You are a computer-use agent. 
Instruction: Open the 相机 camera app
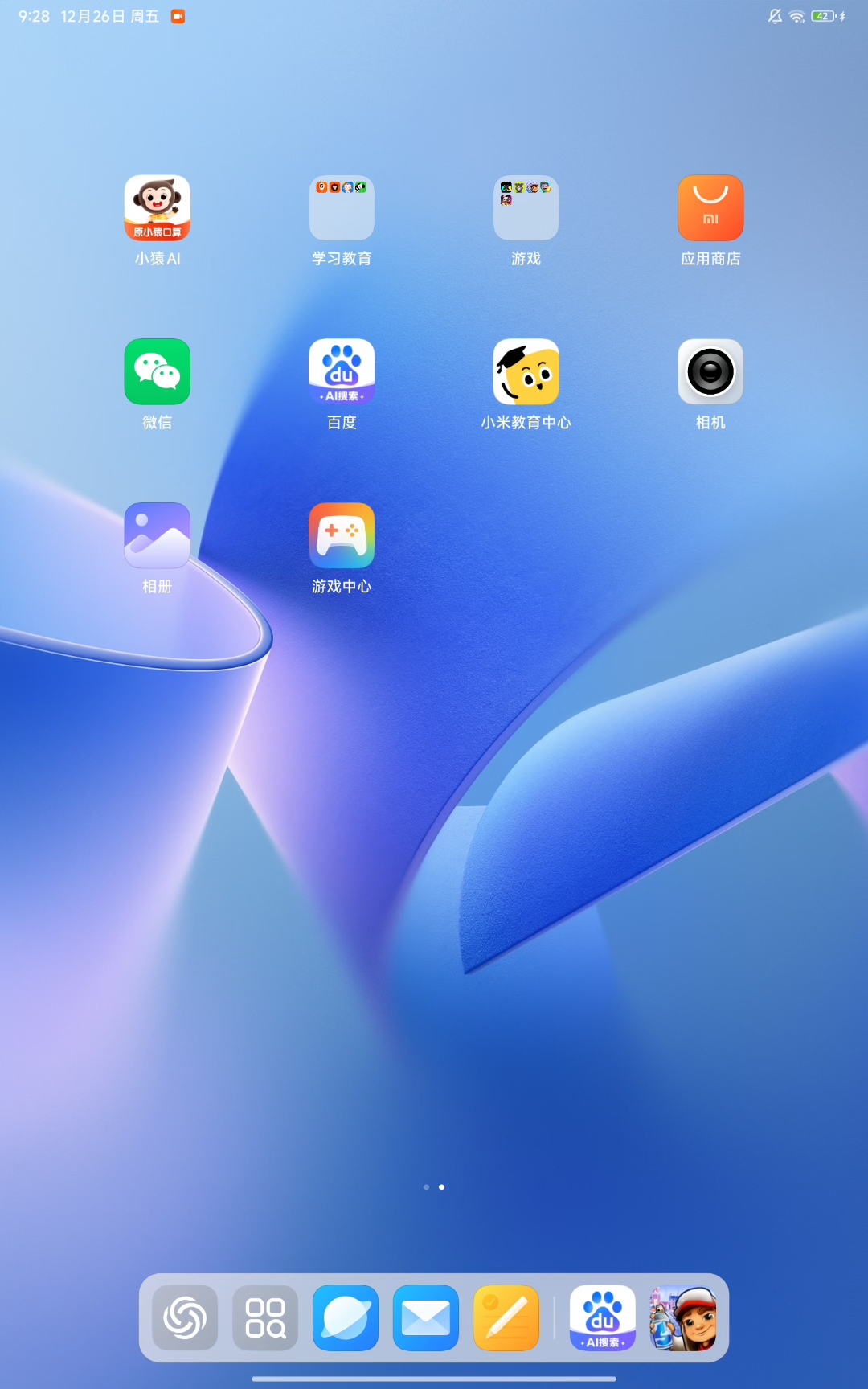pos(710,371)
